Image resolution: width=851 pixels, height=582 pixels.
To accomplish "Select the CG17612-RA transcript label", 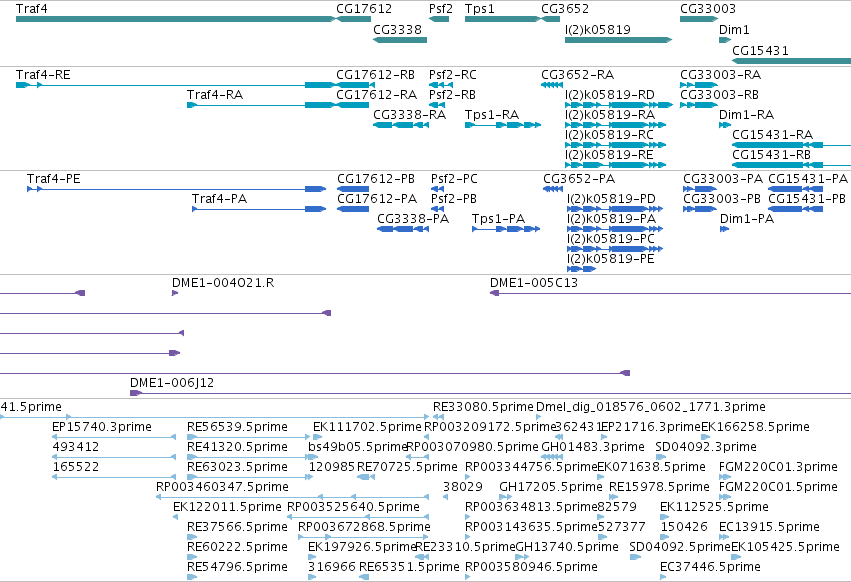I will point(376,94).
